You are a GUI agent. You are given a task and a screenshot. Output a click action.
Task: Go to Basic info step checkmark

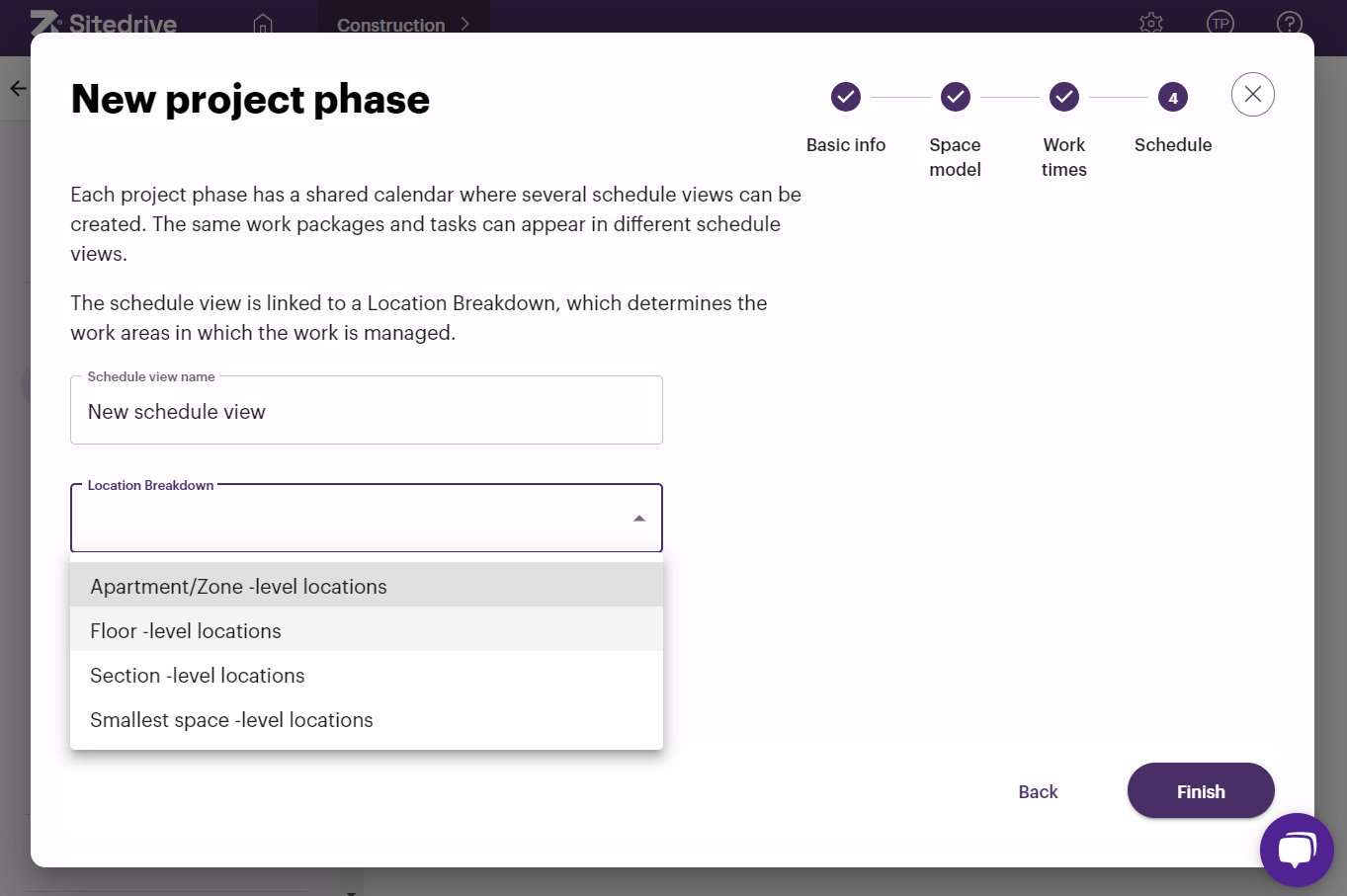[x=846, y=97]
